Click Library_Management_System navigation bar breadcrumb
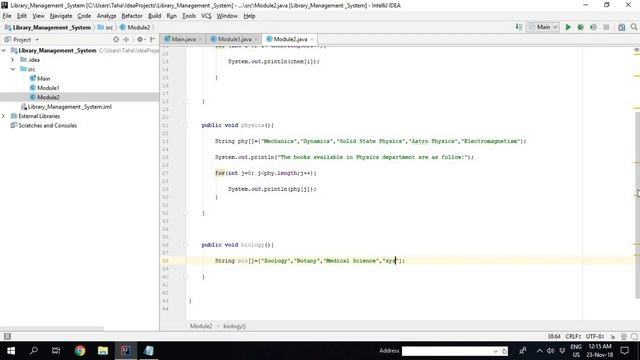Image resolution: width=640 pixels, height=360 pixels. 48,27
